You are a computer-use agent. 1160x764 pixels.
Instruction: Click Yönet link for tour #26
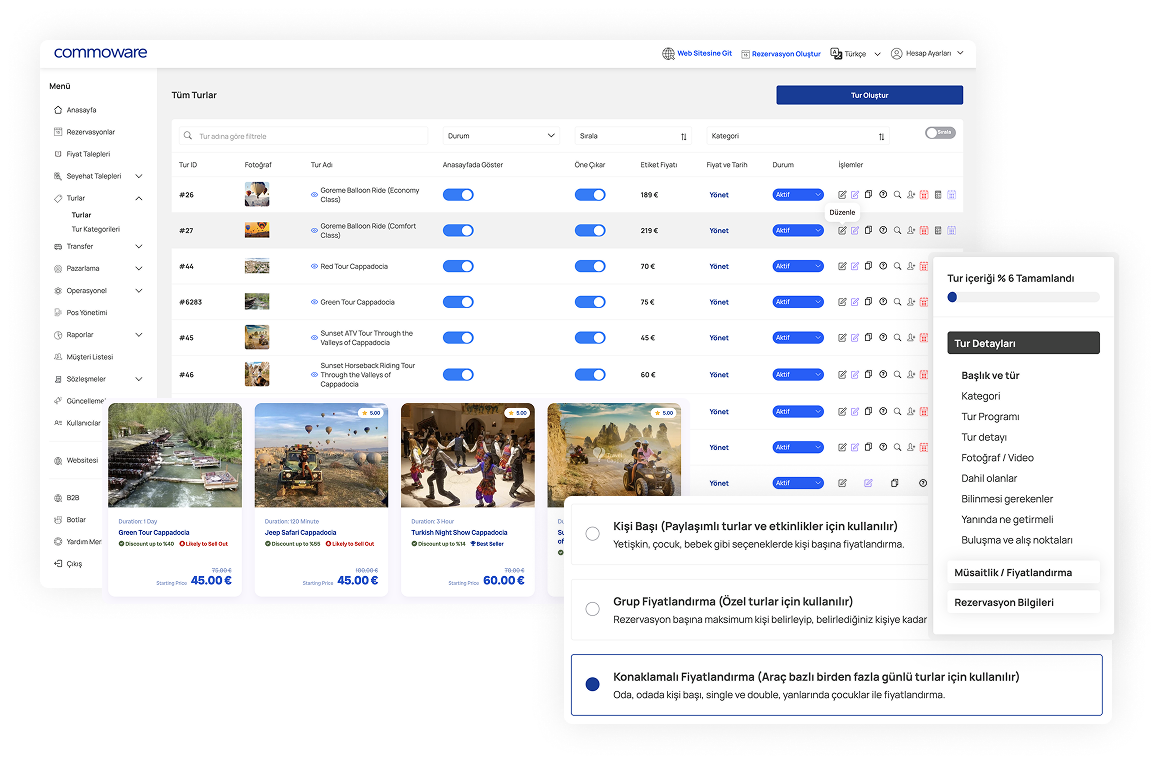[718, 195]
